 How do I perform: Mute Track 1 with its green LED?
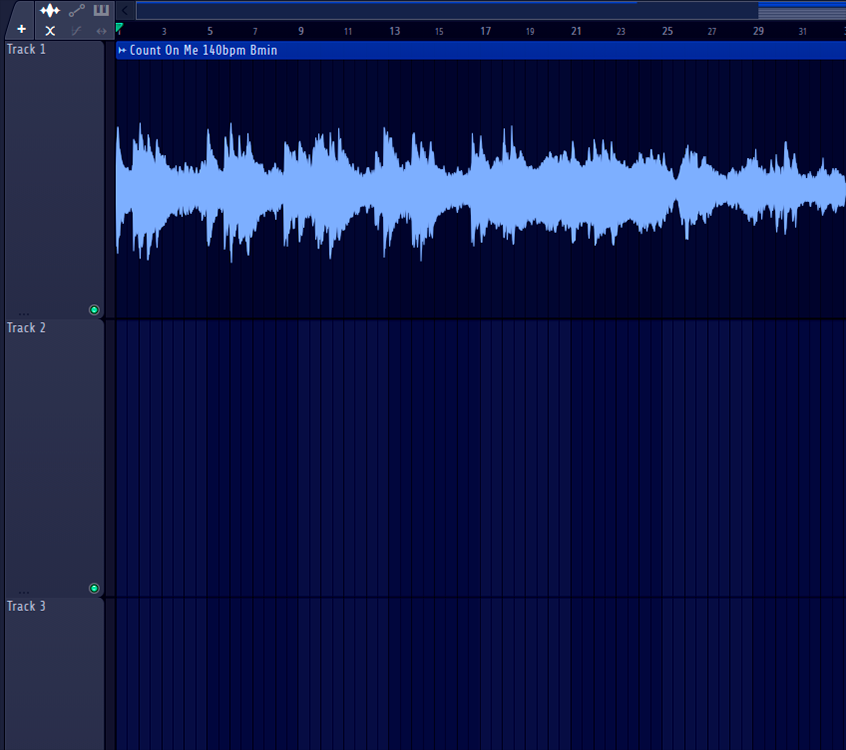pyautogui.click(x=94, y=310)
